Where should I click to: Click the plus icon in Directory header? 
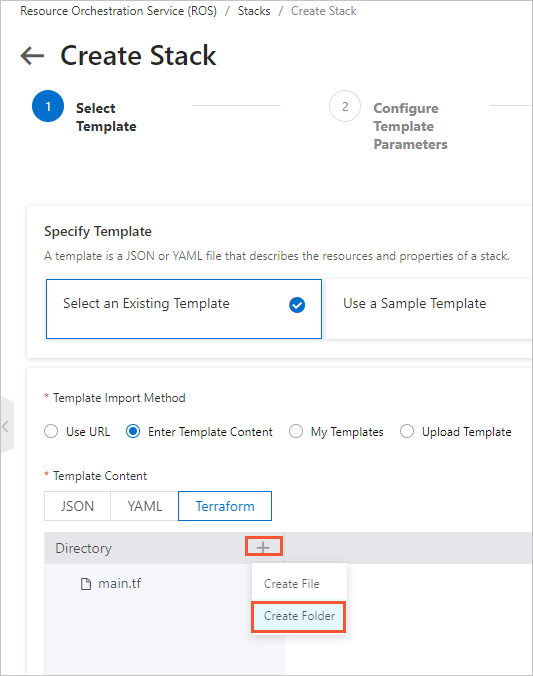263,547
